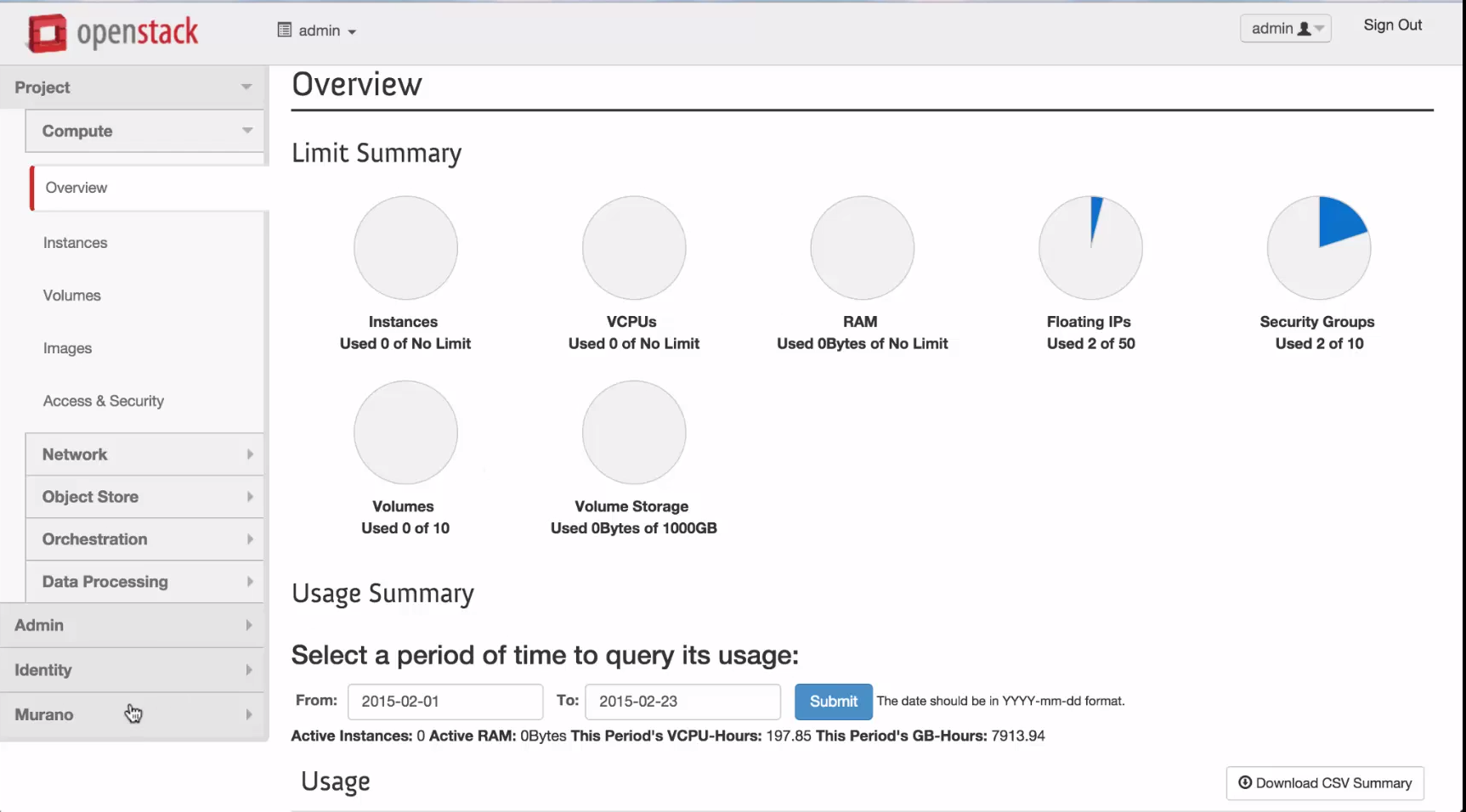Click the Sign Out link

(1392, 25)
